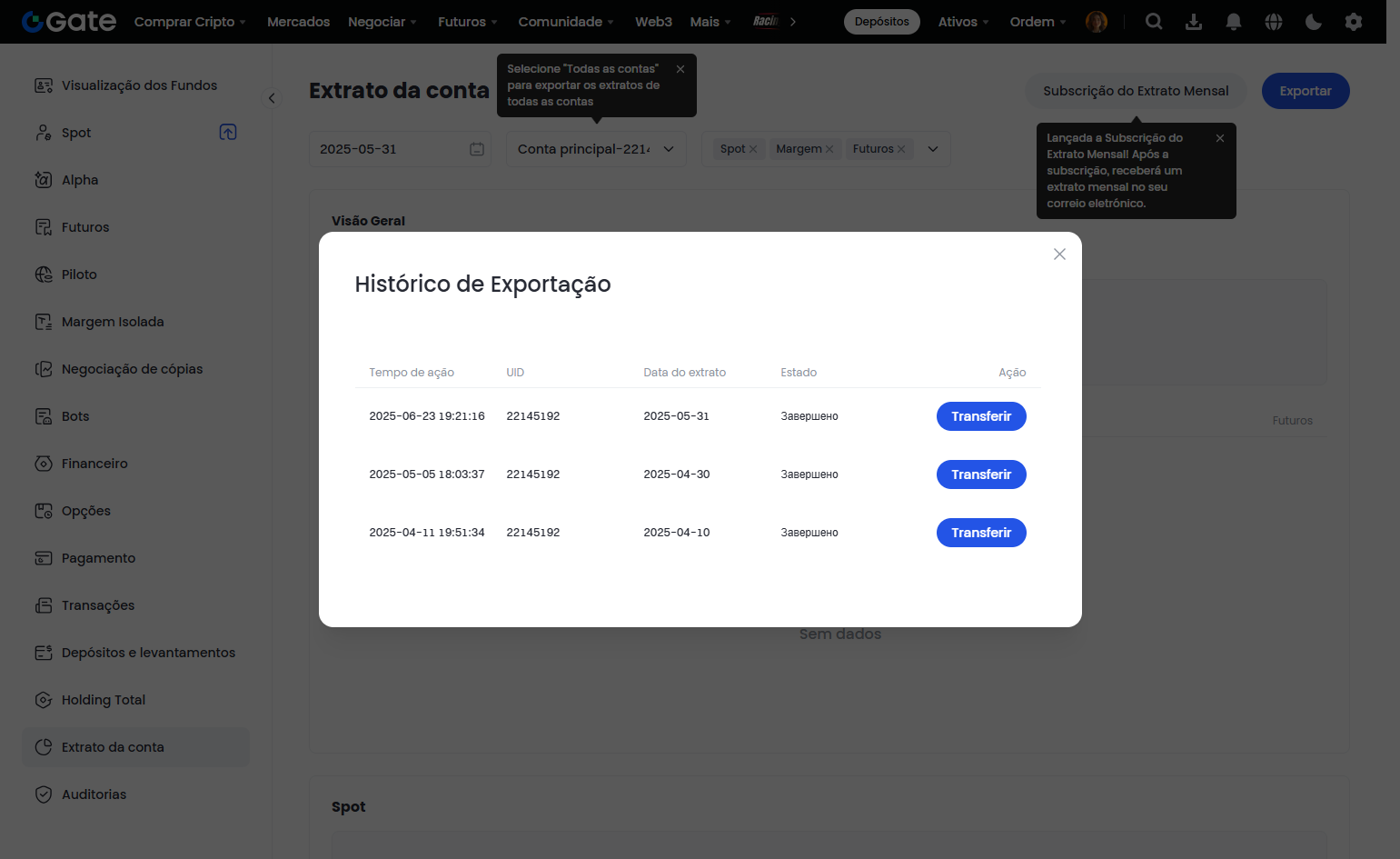Click the 2025-05-31 date input field
Screen dimensions: 1400x859
(400, 149)
